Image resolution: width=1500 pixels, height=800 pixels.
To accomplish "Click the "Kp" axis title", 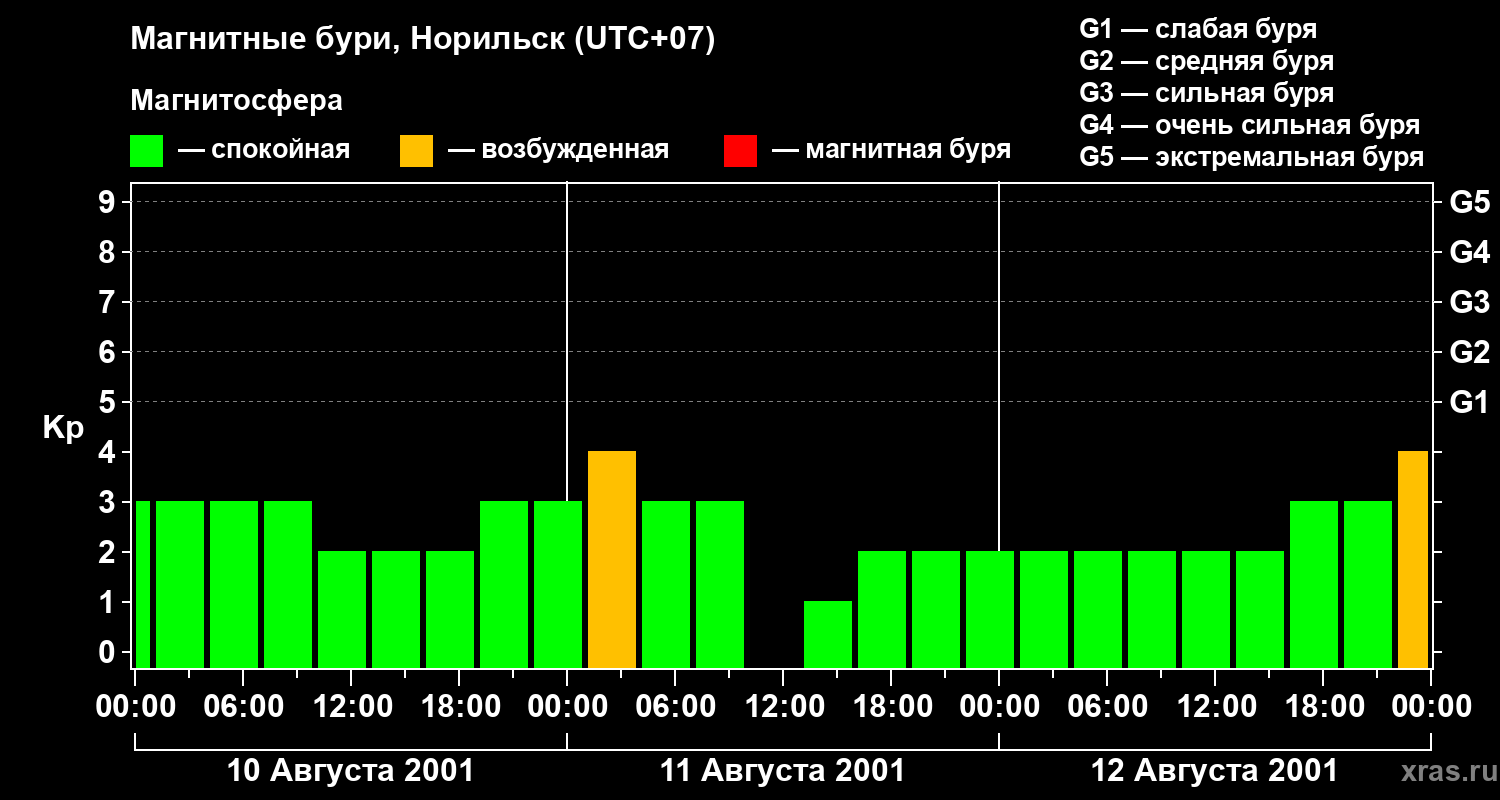I will pos(63,428).
